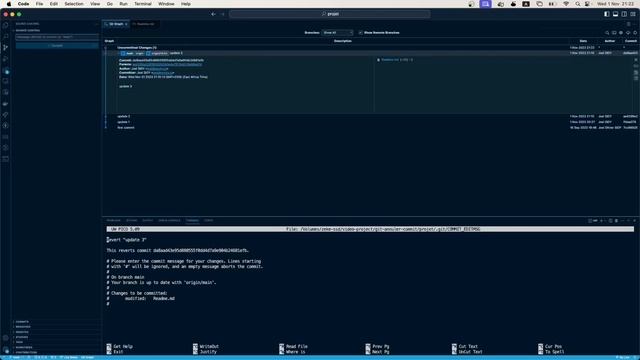This screenshot has height=360, width=640.
Task: Click the Date column header
Action: (x=583, y=41)
